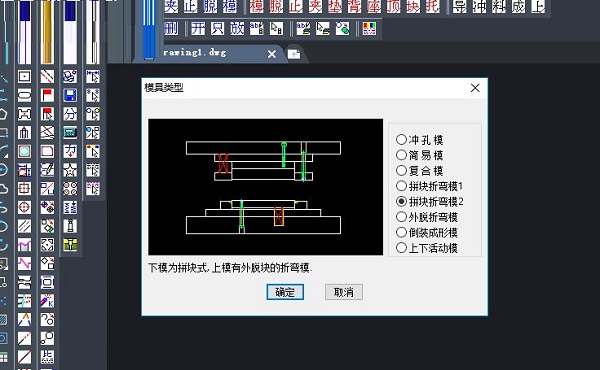This screenshot has height=370, width=600.
Task: Select the polygon draw tool
Action: point(3,114)
